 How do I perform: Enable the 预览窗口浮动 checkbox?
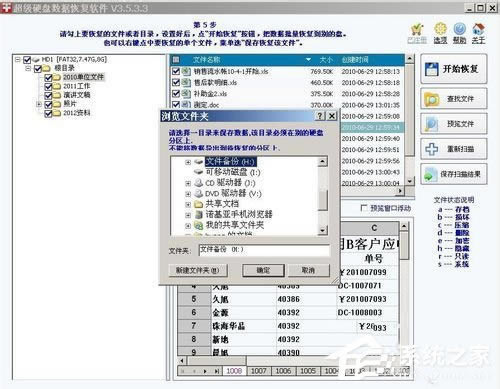coord(364,208)
